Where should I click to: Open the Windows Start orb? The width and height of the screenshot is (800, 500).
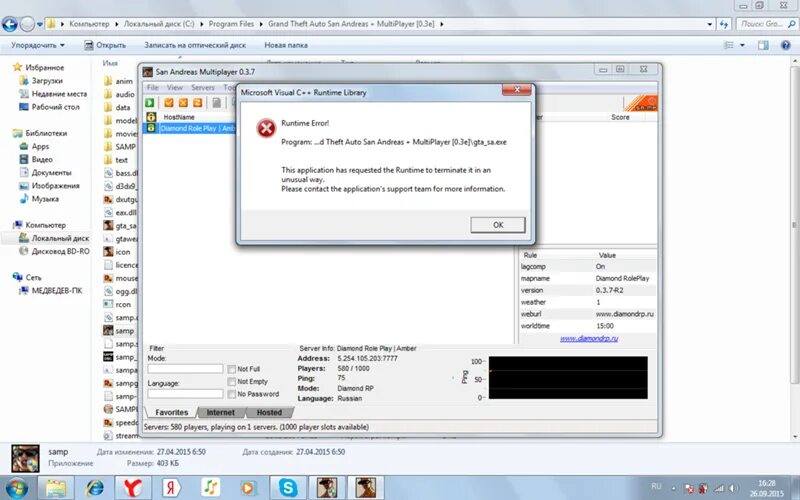pyautogui.click(x=16, y=488)
